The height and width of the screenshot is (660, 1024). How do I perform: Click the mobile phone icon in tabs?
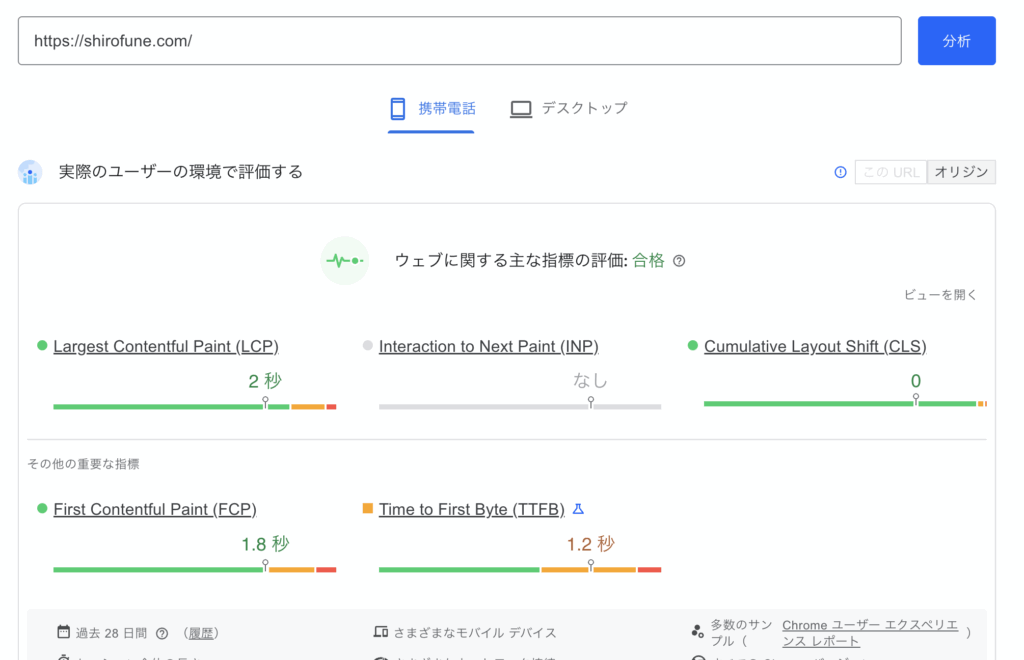click(398, 108)
